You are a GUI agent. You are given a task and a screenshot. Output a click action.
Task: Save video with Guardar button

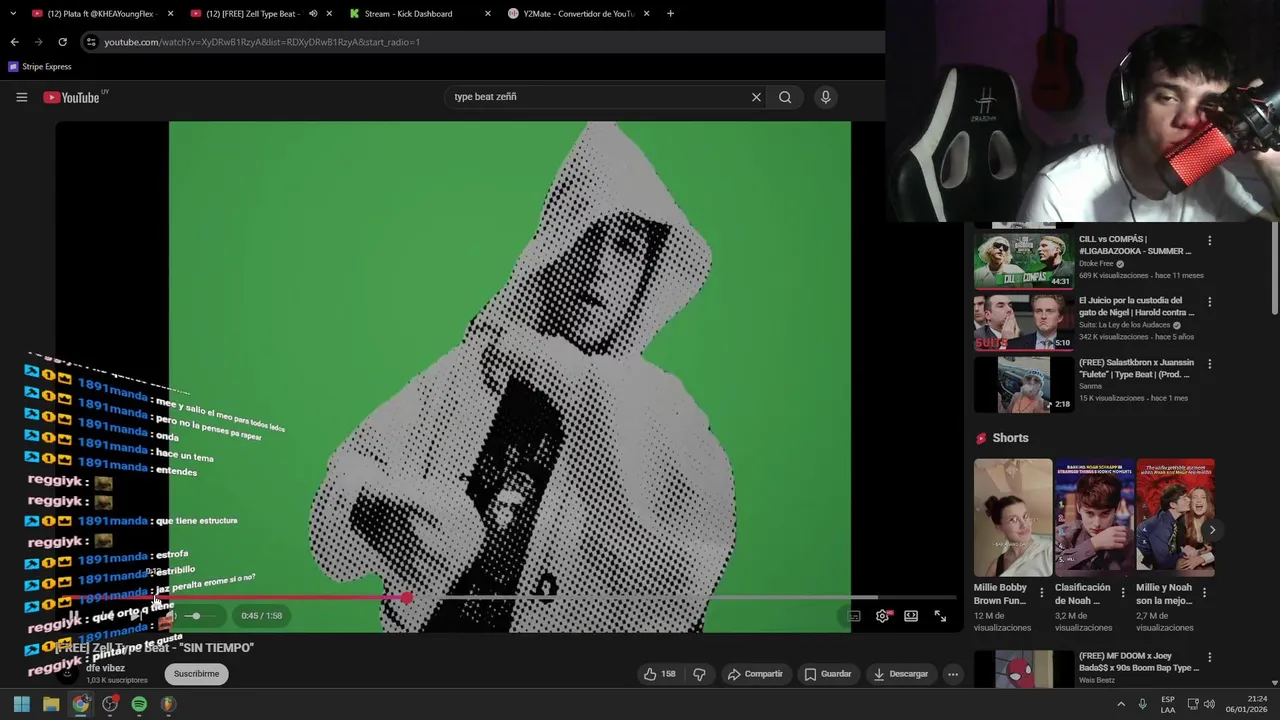(x=828, y=674)
